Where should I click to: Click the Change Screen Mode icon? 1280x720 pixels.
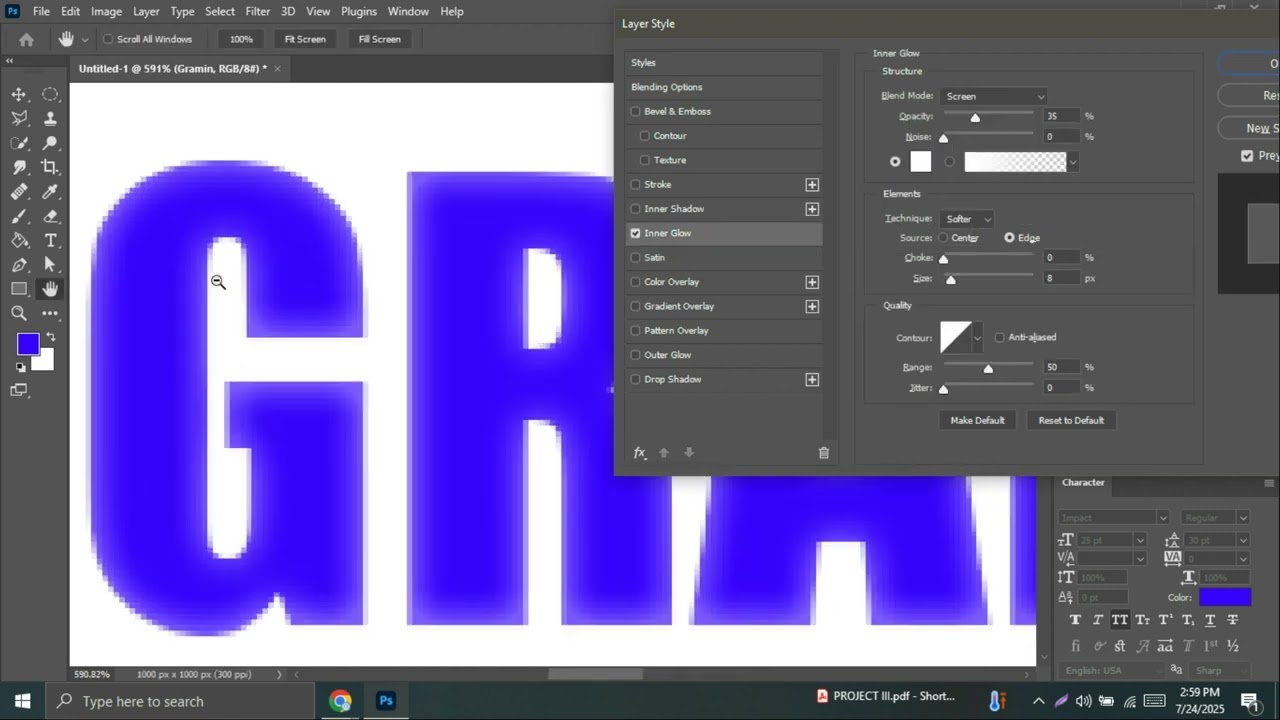[19, 390]
